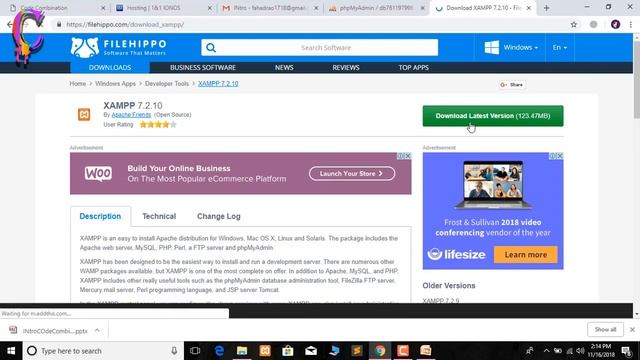Click the Search Software field
The height and width of the screenshot is (360, 640).
pyautogui.click(x=320, y=48)
